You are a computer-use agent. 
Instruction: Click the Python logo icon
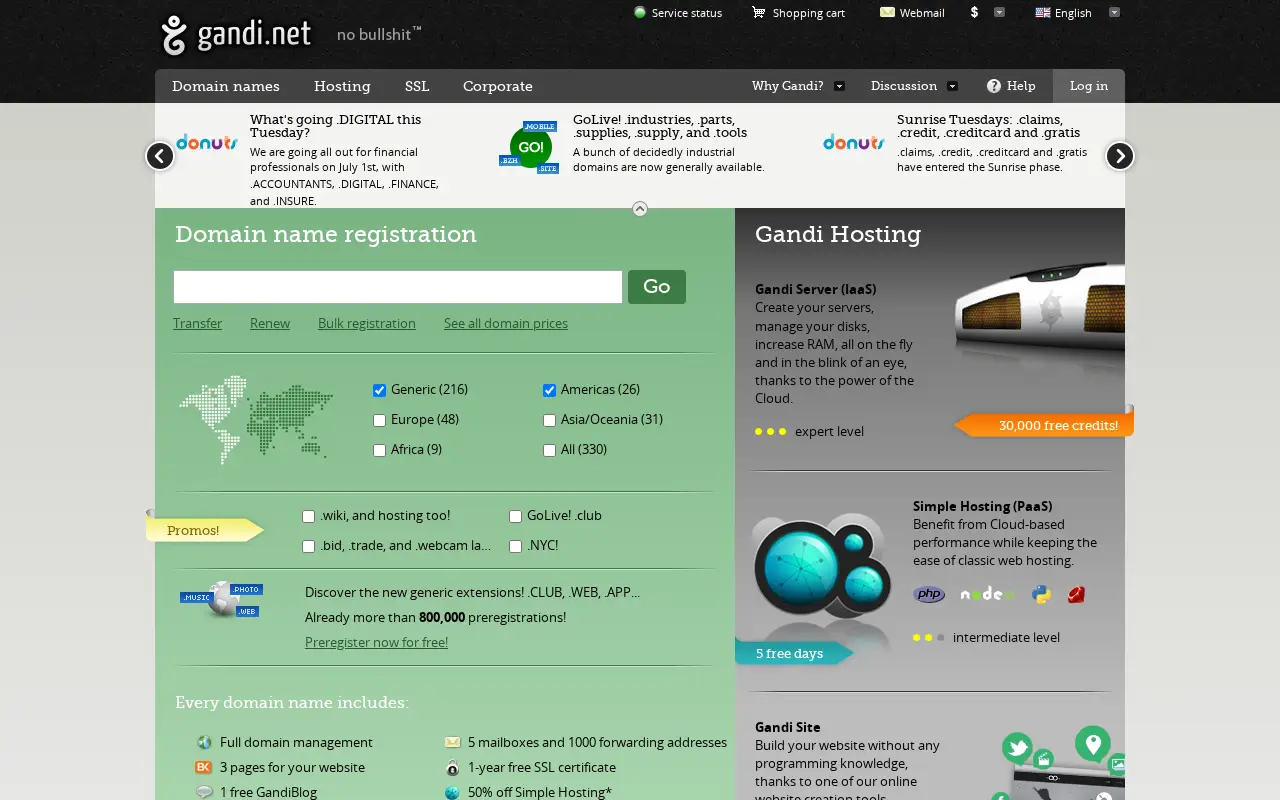(x=1041, y=594)
